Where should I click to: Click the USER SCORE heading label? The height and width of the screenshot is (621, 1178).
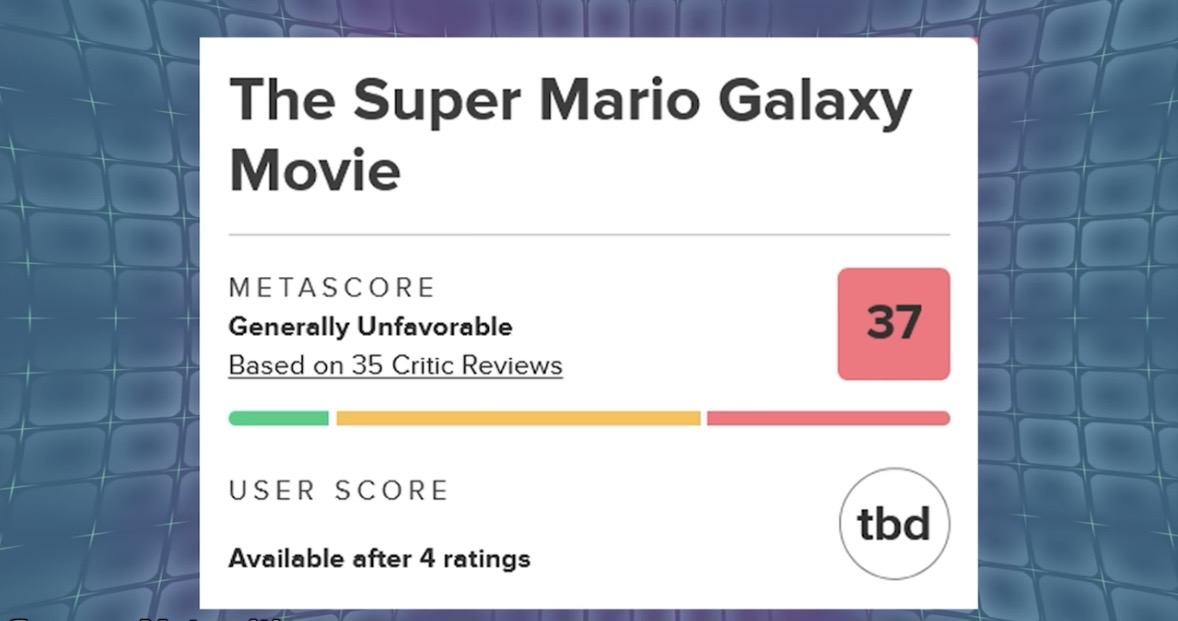[x=338, y=491]
